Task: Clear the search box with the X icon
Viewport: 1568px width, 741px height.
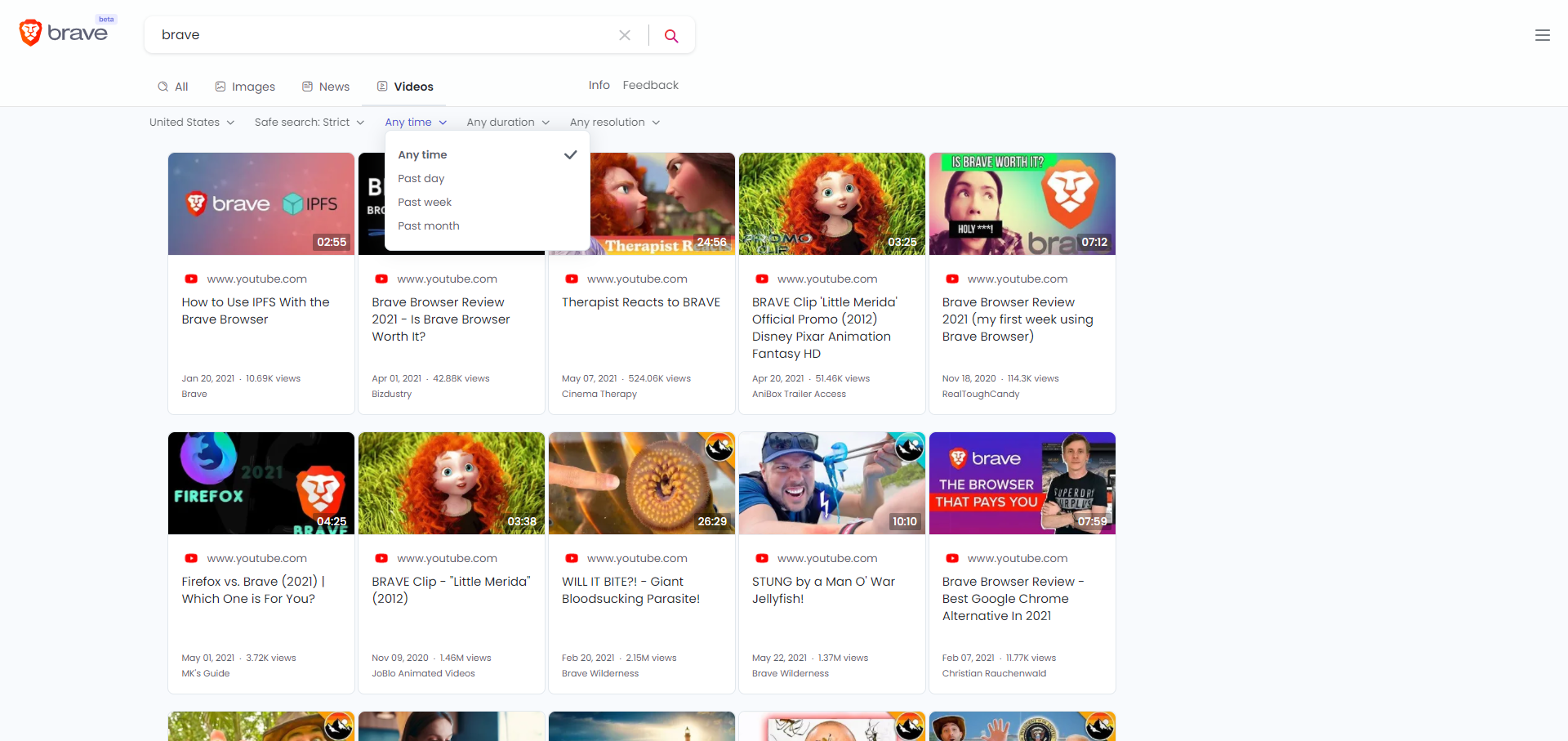Action: (x=625, y=35)
